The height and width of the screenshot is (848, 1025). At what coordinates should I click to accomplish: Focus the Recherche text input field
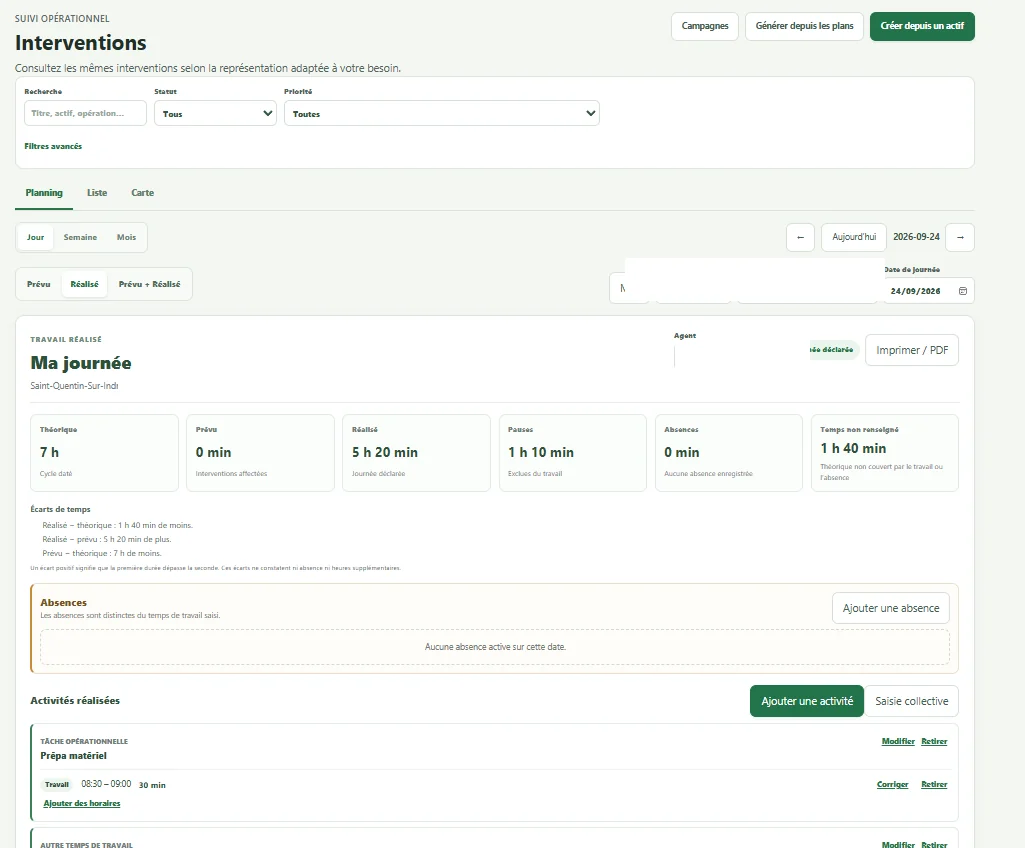(85, 113)
